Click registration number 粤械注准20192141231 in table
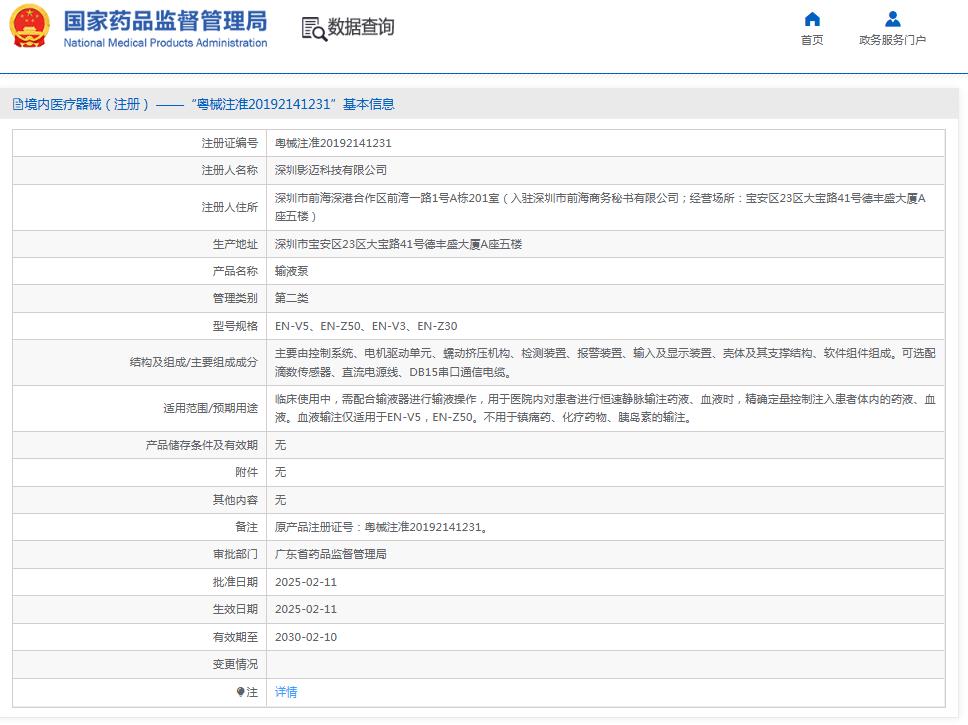This screenshot has width=968, height=725. (x=333, y=143)
